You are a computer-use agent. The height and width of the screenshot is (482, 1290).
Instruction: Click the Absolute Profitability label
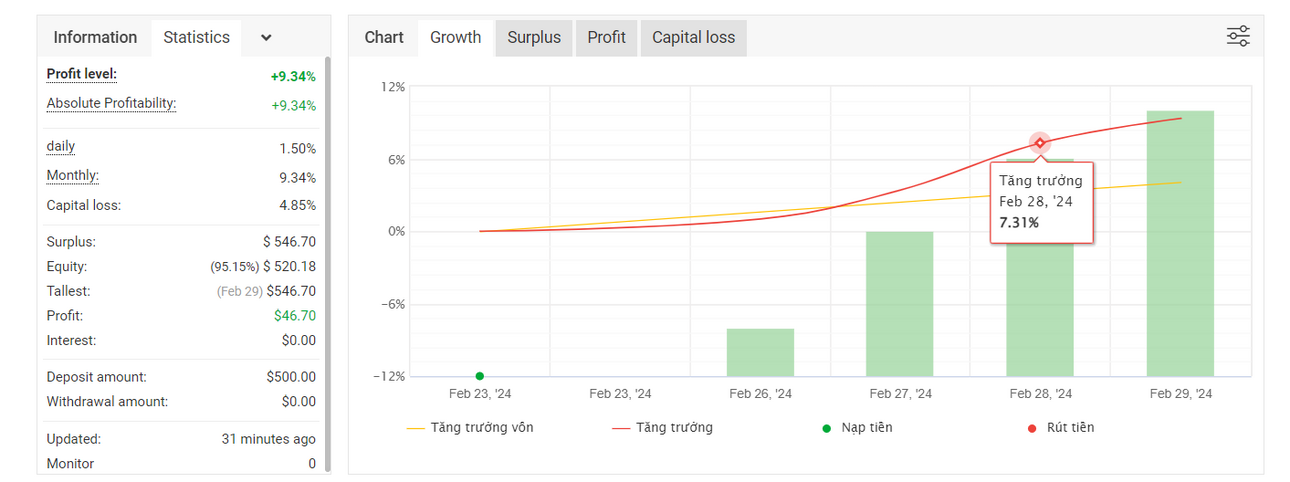tap(111, 103)
